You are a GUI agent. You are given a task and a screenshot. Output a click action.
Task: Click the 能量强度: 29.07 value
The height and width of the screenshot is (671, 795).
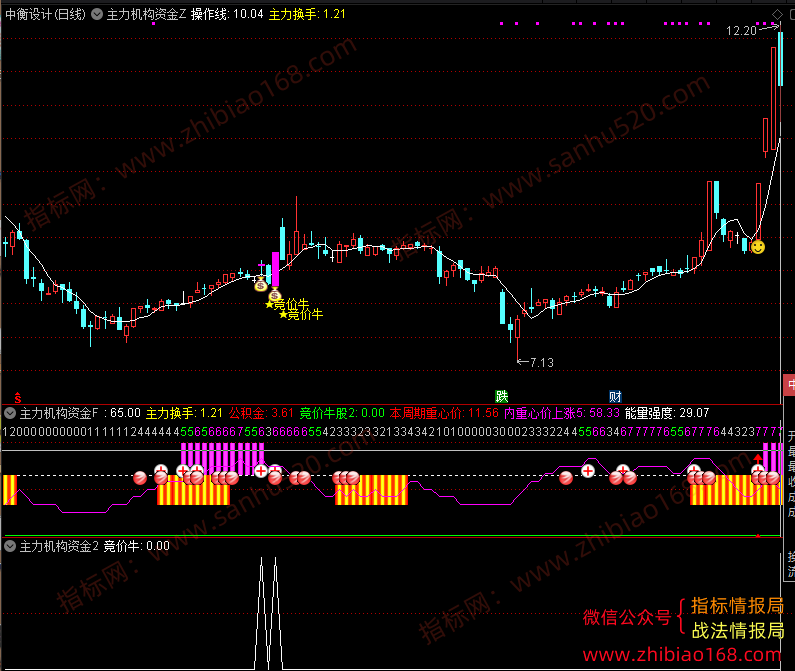[667, 413]
